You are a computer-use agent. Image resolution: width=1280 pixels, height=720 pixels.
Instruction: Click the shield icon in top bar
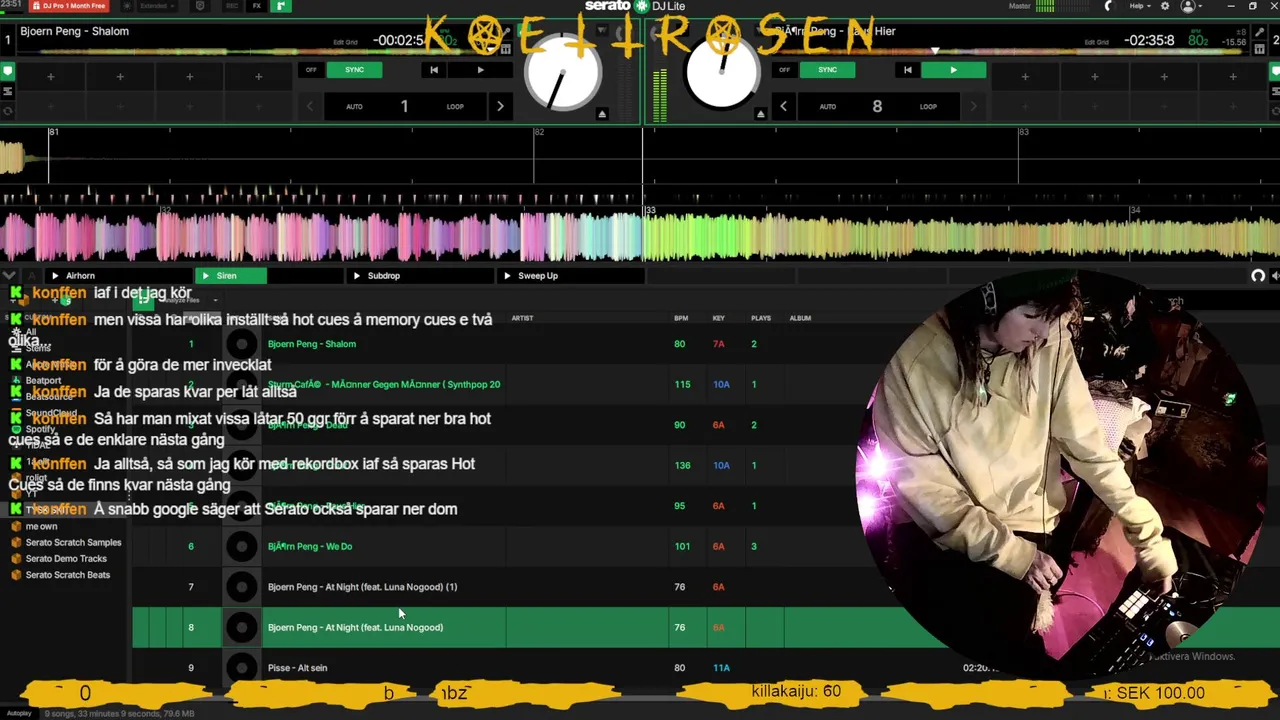(x=200, y=6)
